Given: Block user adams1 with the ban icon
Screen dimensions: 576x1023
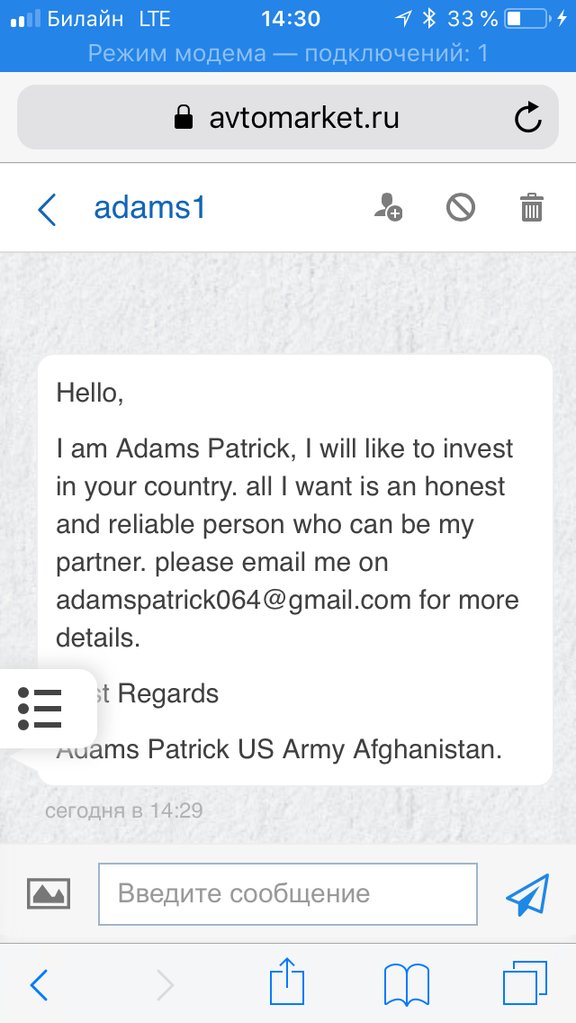Looking at the screenshot, I should (461, 207).
